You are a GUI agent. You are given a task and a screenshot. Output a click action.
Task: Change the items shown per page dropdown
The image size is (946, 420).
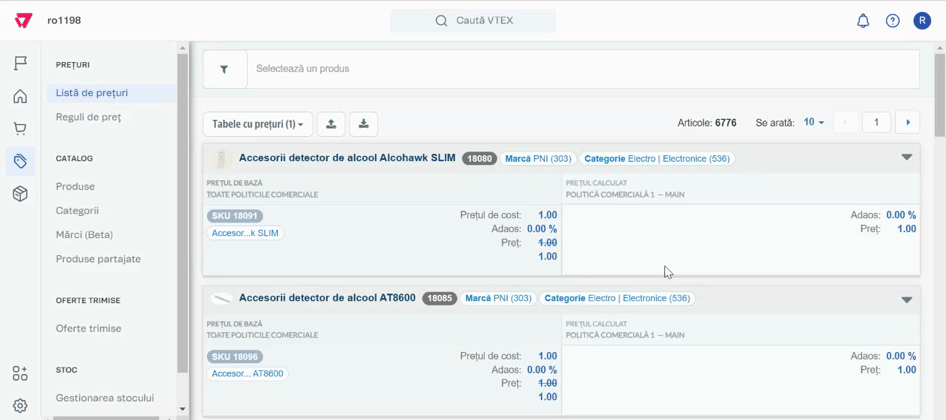coord(814,123)
